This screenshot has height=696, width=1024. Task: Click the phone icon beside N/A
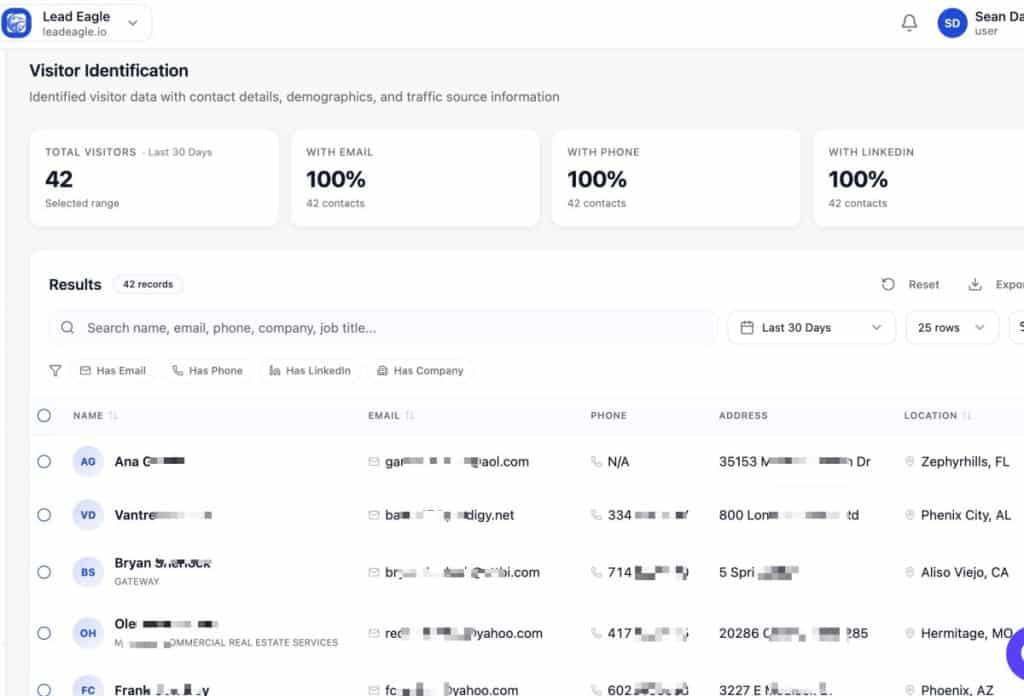coord(596,462)
